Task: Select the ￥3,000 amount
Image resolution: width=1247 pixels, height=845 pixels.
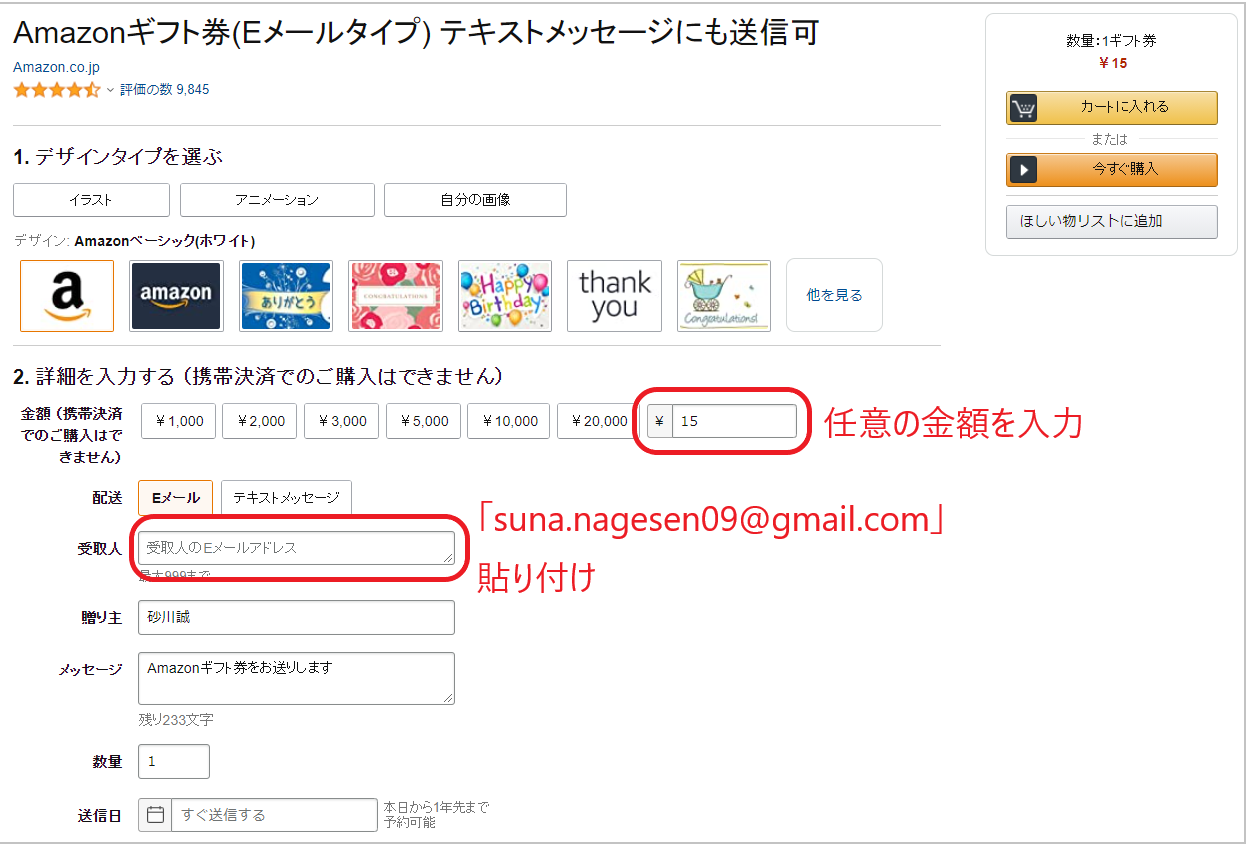Action: [342, 421]
